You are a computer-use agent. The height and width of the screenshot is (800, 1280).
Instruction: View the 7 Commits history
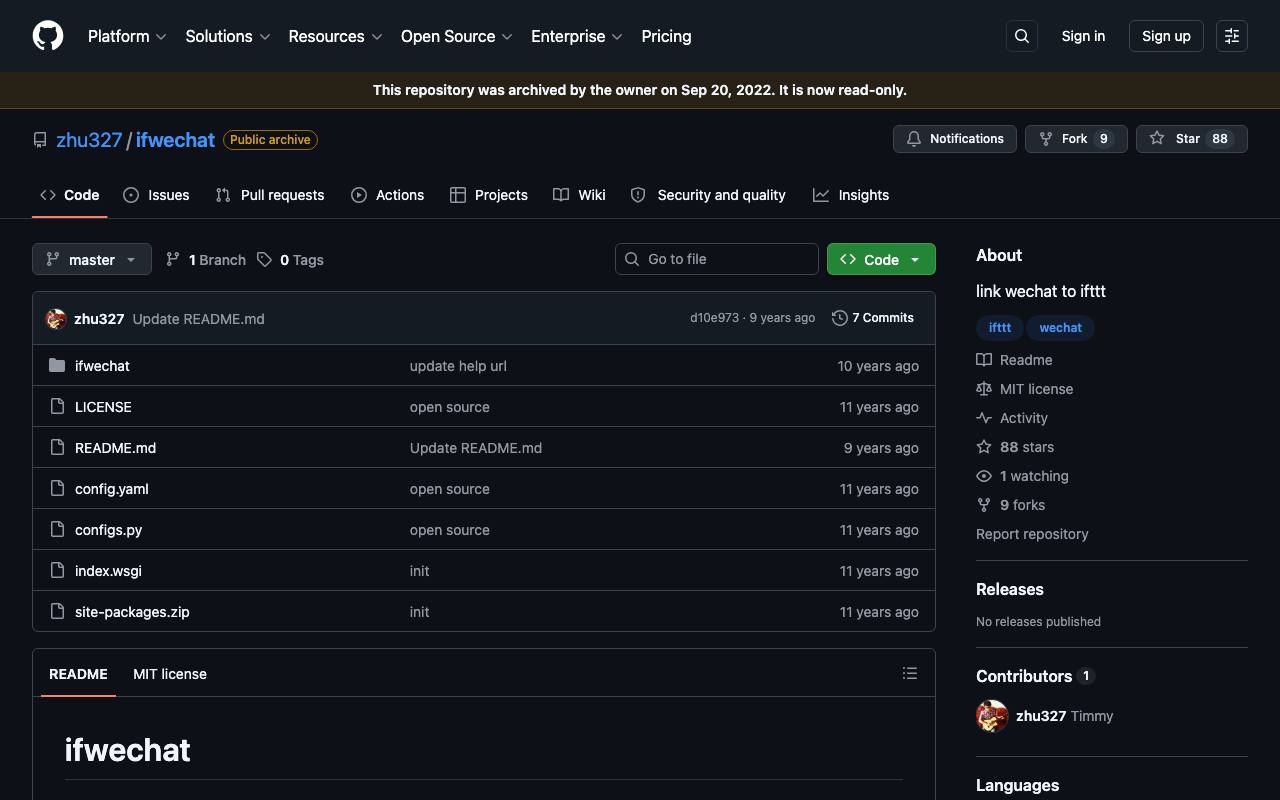click(873, 318)
